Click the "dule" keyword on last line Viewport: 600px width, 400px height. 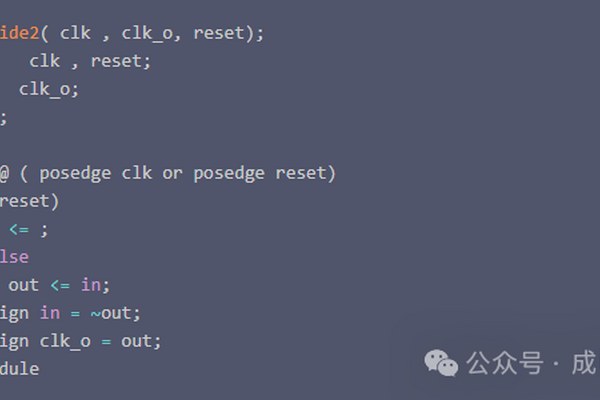click(19, 369)
